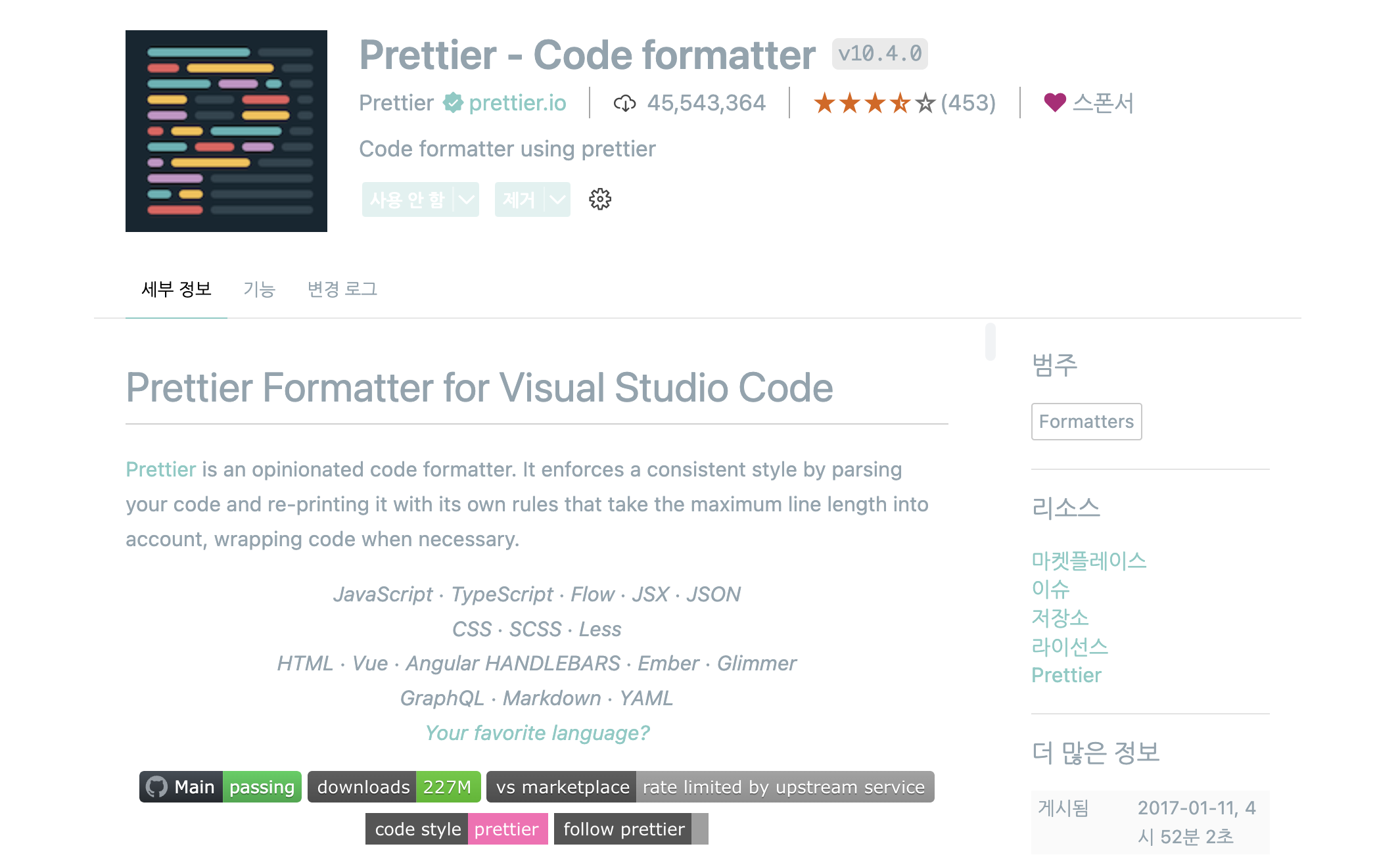
Task: Click the sponsor heart icon
Action: [x=1054, y=103]
